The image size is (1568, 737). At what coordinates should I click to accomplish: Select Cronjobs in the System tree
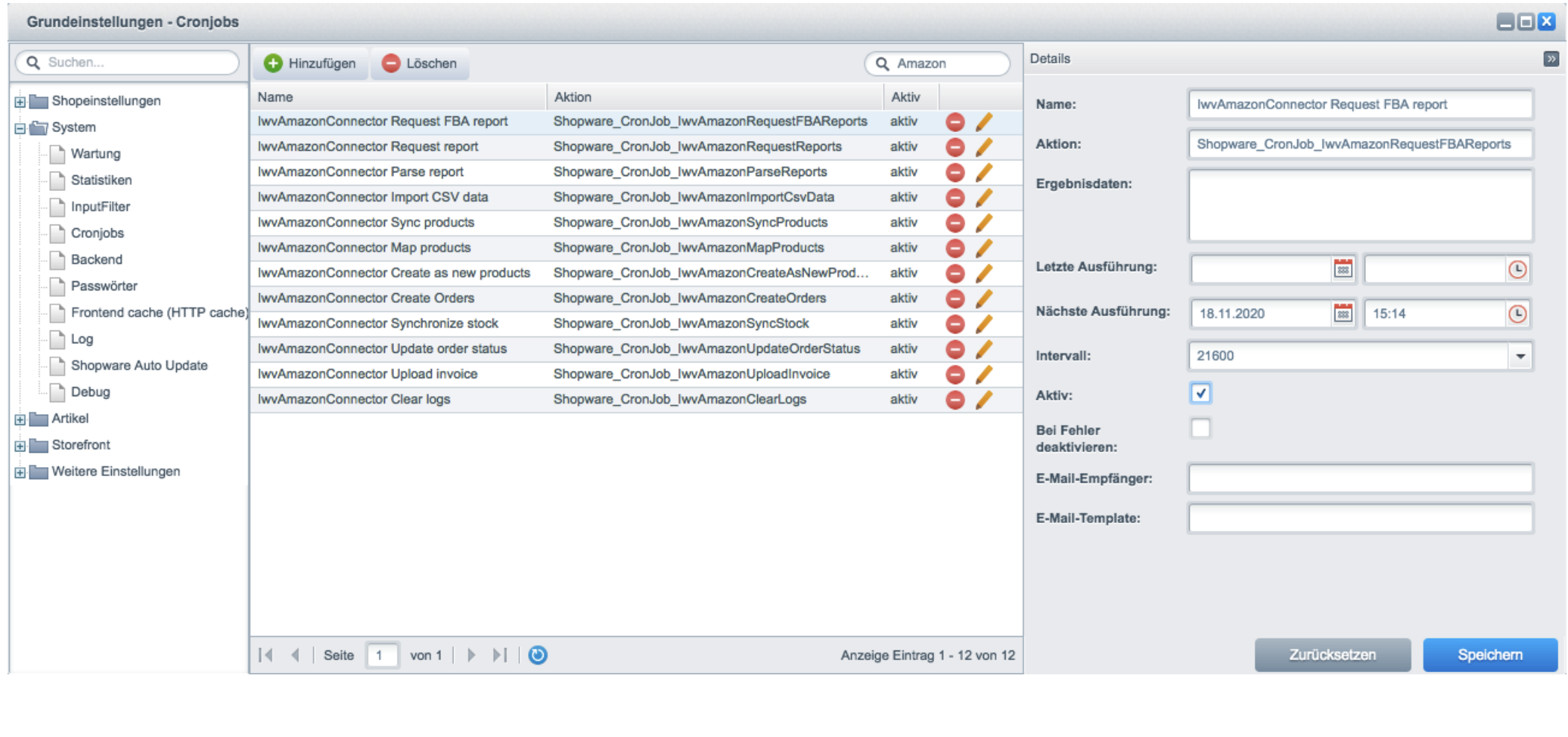(x=97, y=233)
